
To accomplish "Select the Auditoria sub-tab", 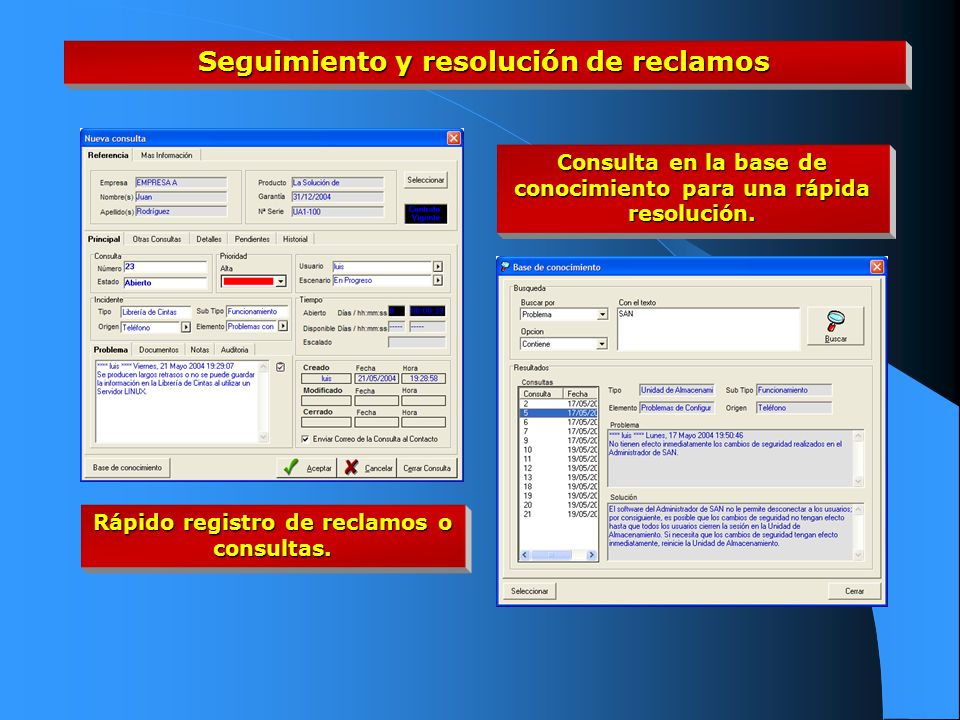I will (234, 350).
